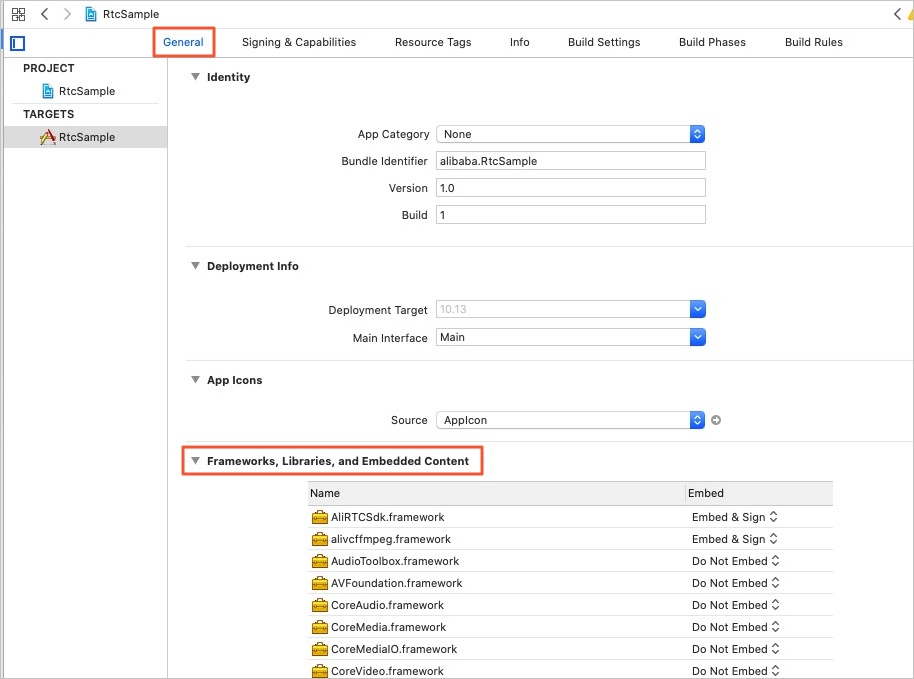This screenshot has height=679, width=914.
Task: Click the Version field
Action: coord(571,188)
